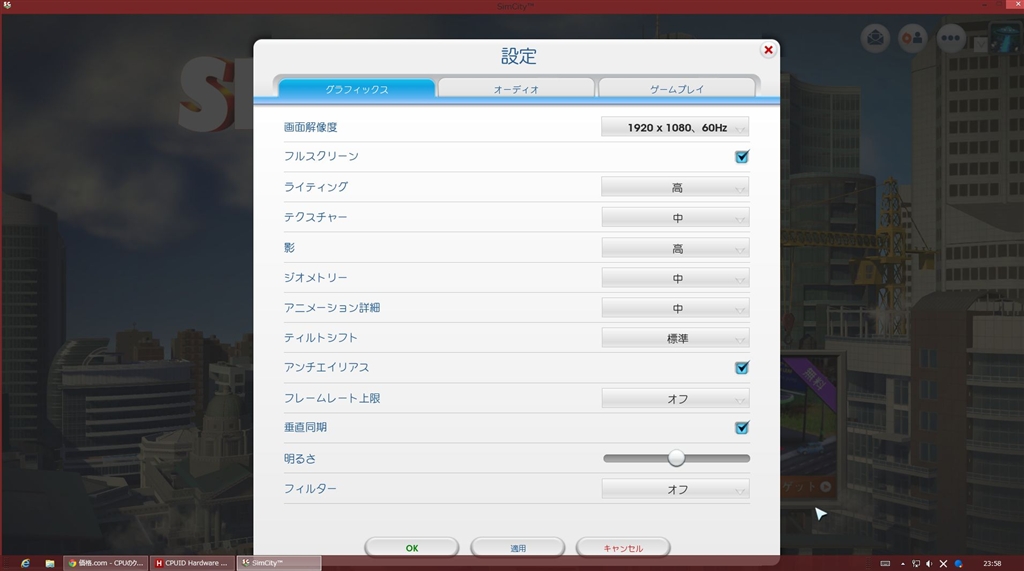Show hidden system tray icons arrow
This screenshot has width=1024, height=571.
[903, 563]
